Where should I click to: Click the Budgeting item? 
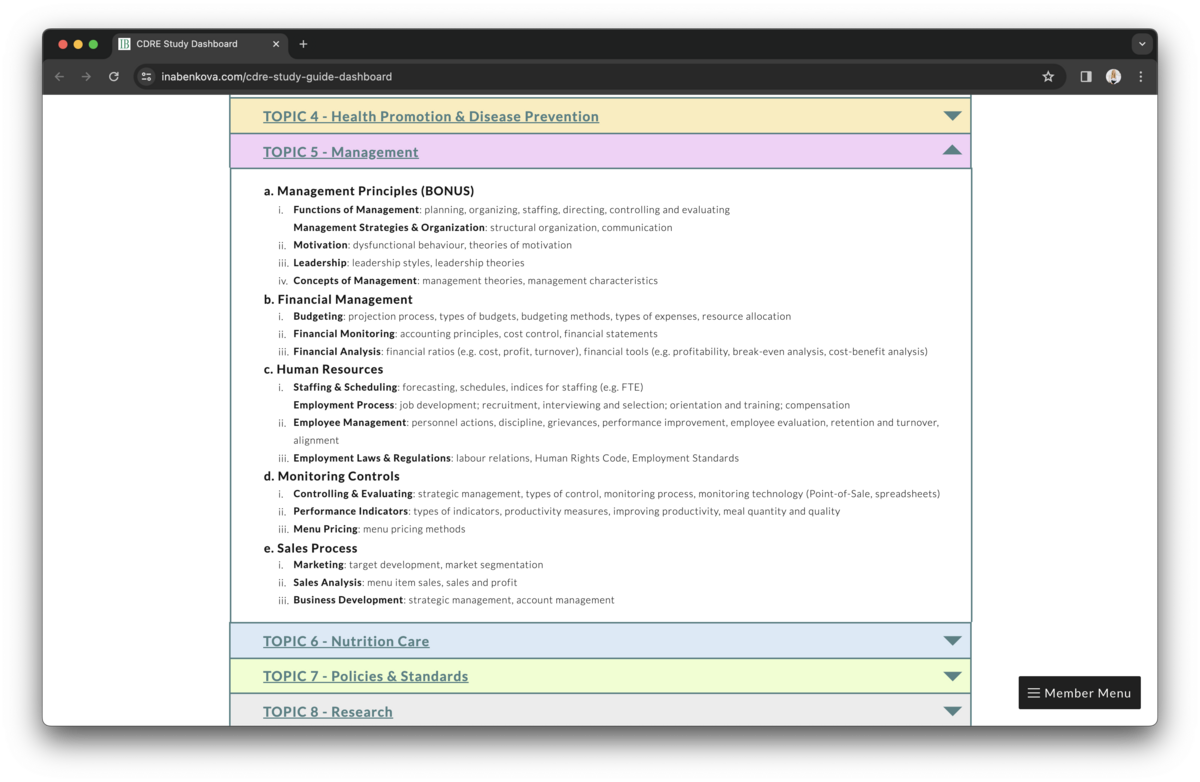[x=318, y=316]
